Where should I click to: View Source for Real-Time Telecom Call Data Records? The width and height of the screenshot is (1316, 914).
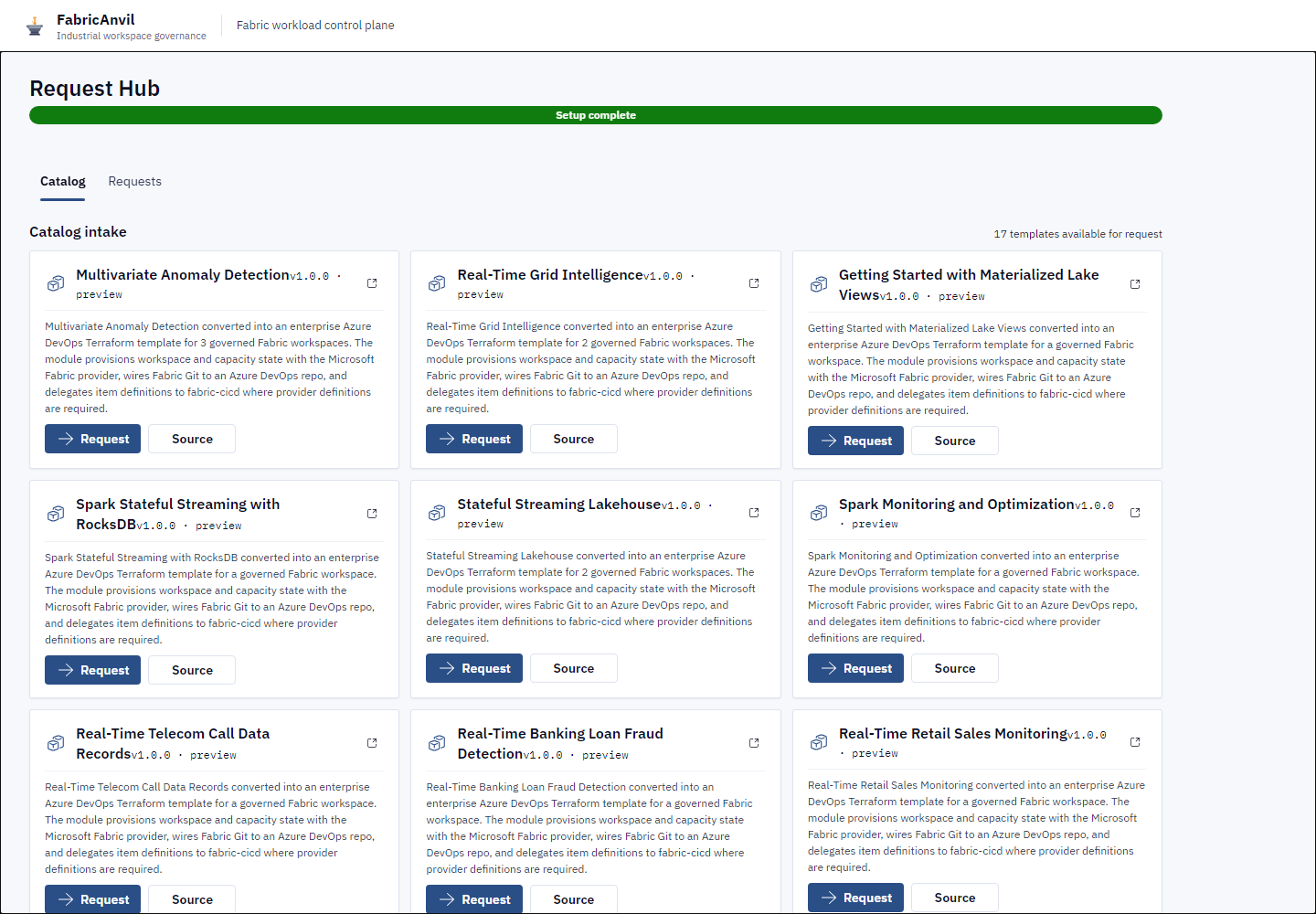coord(192,899)
